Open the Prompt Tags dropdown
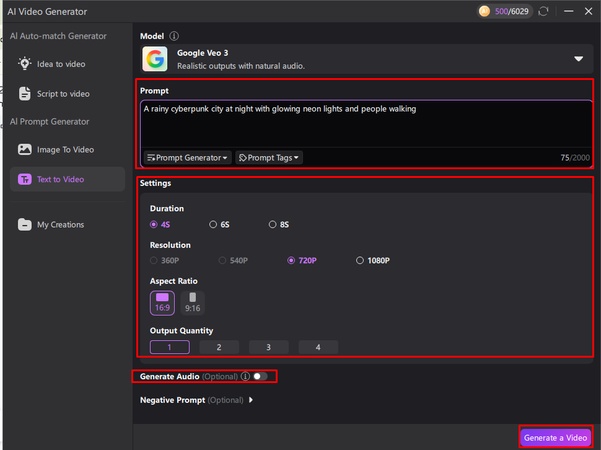This screenshot has height=450, width=601. click(269, 158)
